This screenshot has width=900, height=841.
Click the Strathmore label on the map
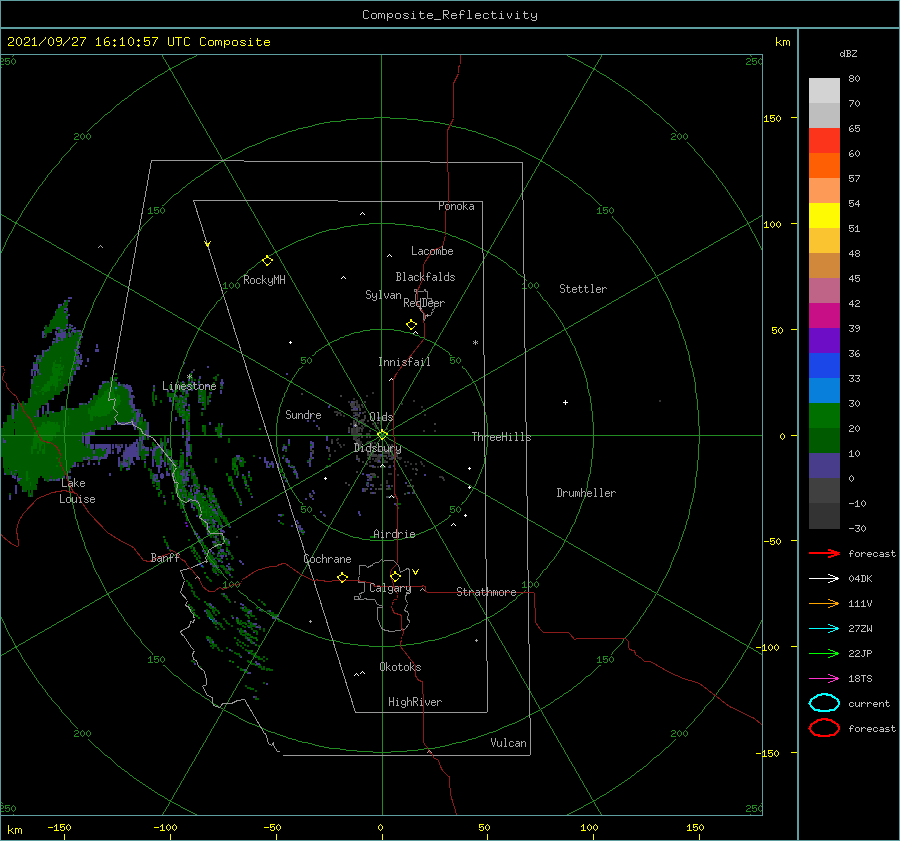[x=486, y=592]
